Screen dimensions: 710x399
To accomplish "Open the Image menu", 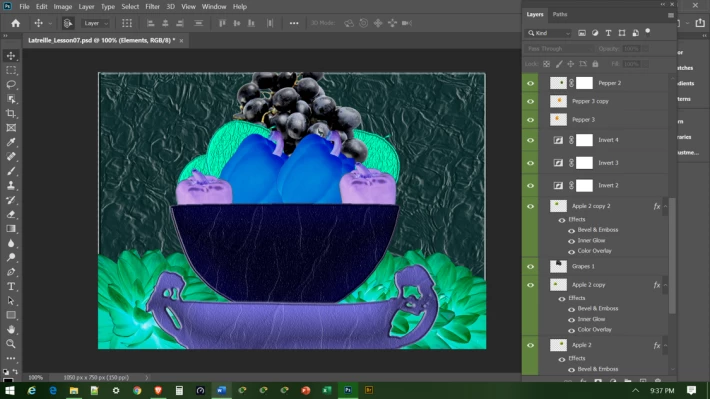I will click(62, 7).
